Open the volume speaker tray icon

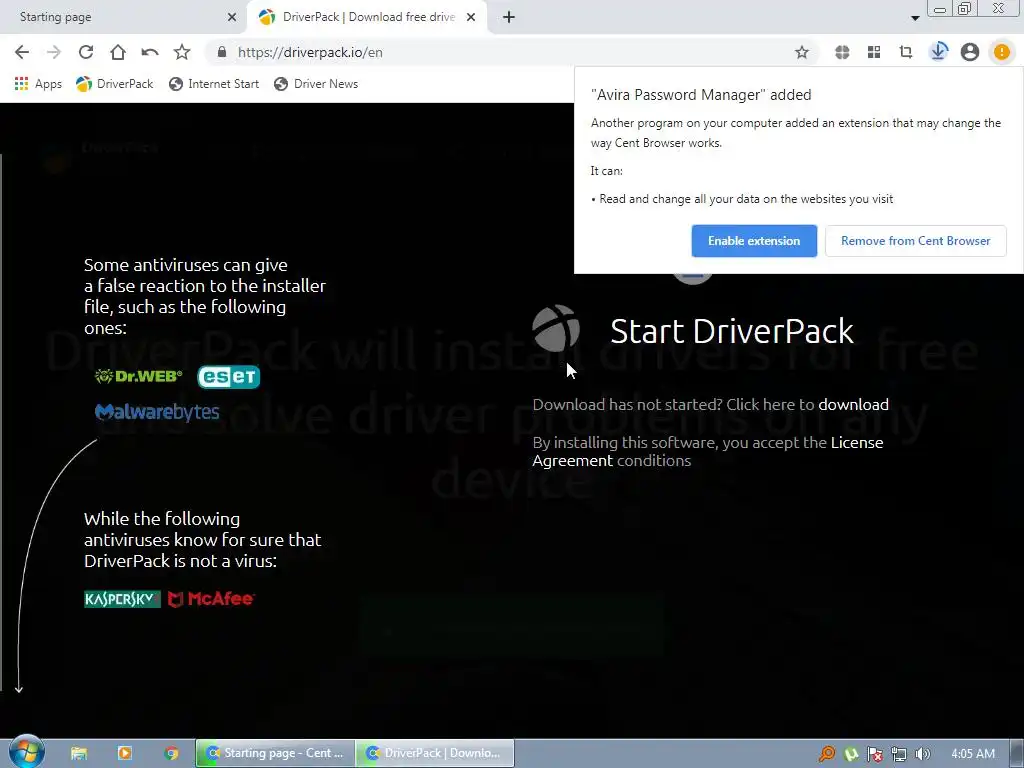[923, 754]
